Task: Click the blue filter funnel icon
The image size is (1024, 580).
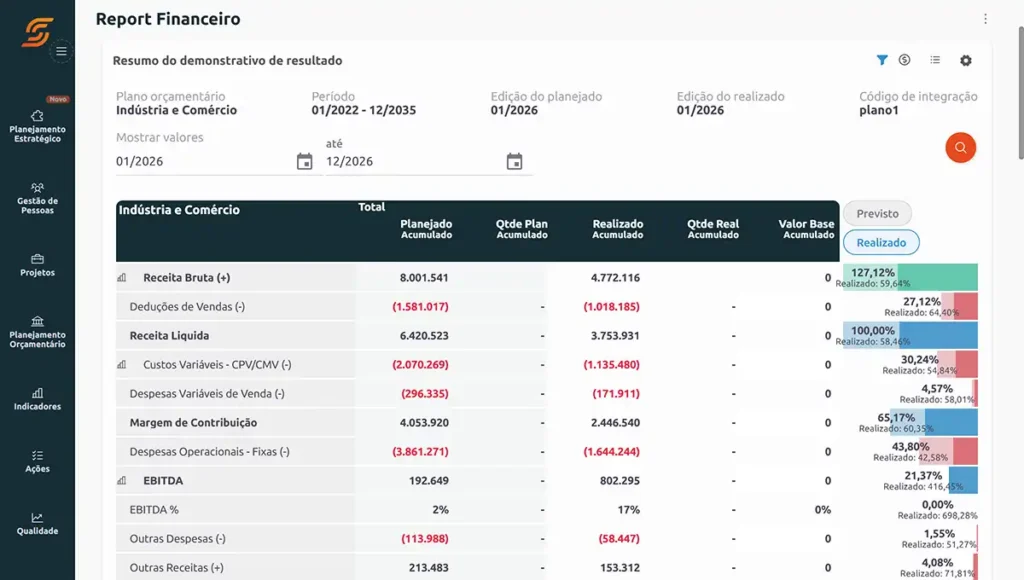Action: tap(882, 60)
